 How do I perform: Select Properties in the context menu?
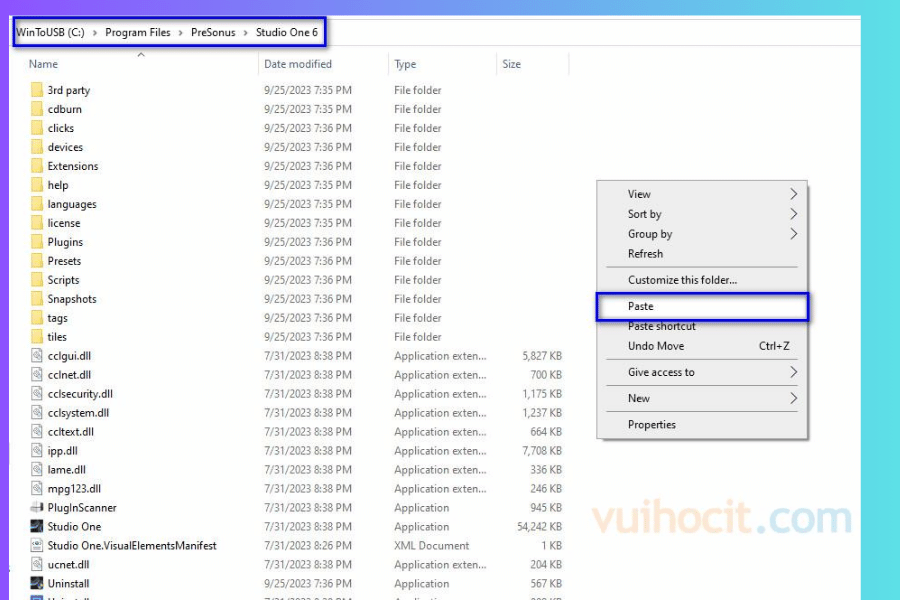(x=652, y=425)
